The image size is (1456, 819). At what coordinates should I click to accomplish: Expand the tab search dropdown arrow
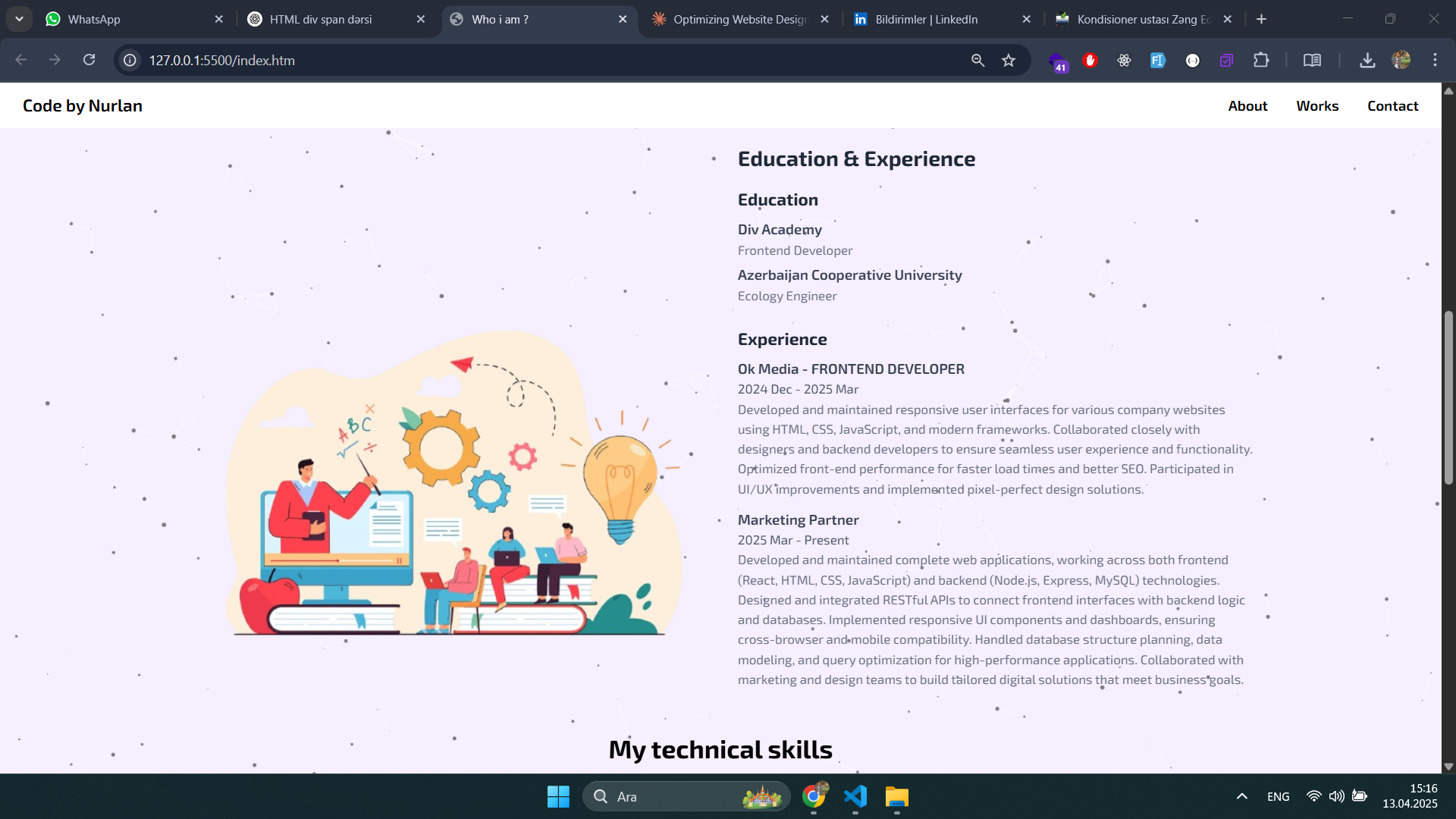pos(19,19)
